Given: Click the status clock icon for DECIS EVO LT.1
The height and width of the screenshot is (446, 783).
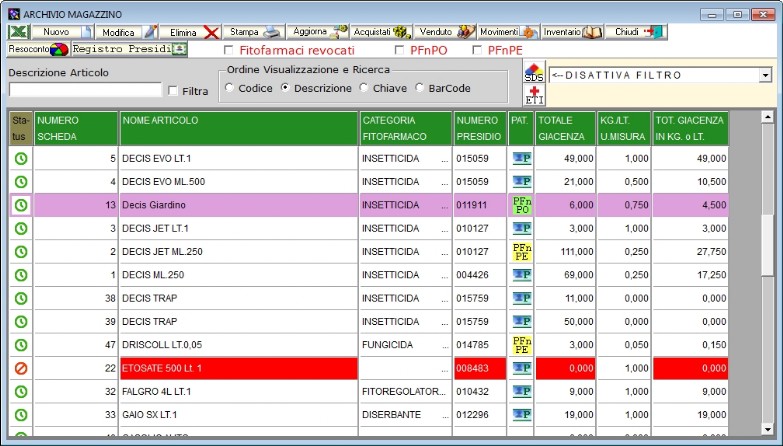Looking at the screenshot, I should click(21, 159).
